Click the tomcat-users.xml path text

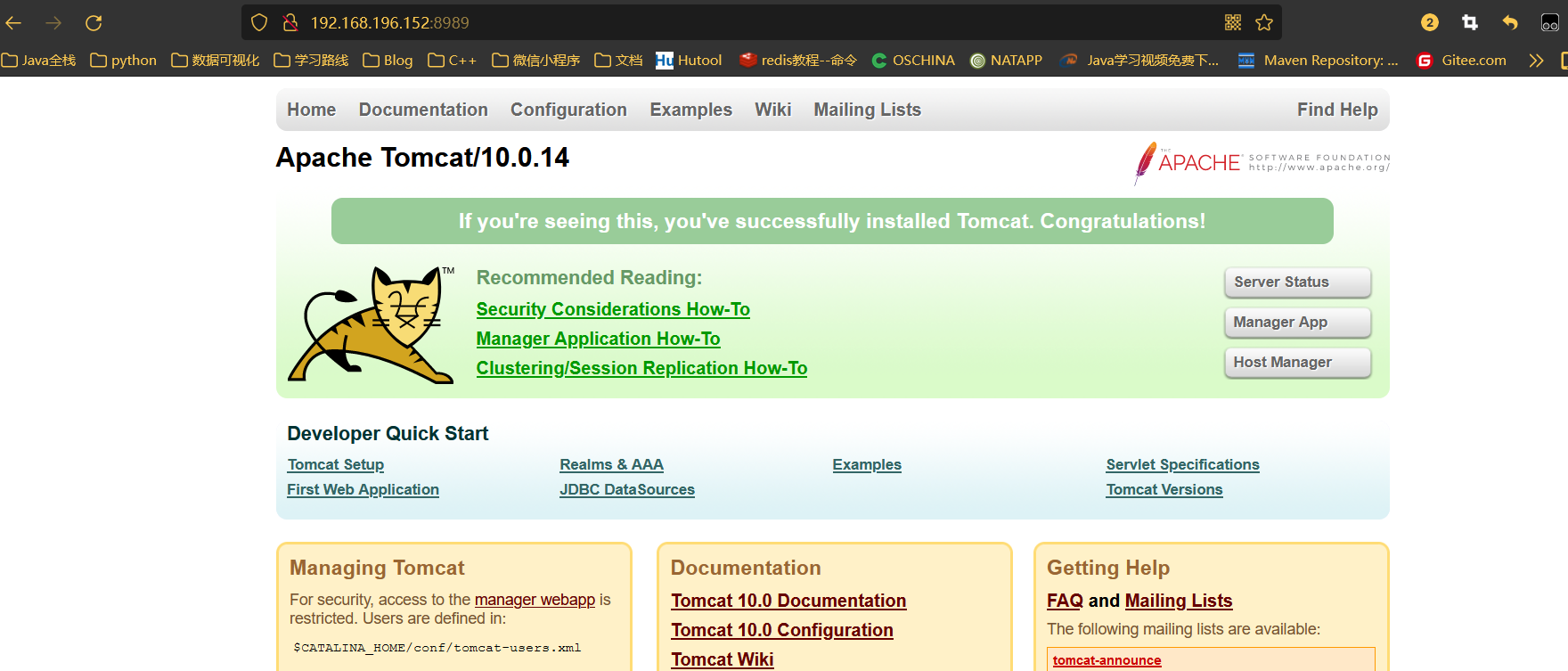click(437, 648)
